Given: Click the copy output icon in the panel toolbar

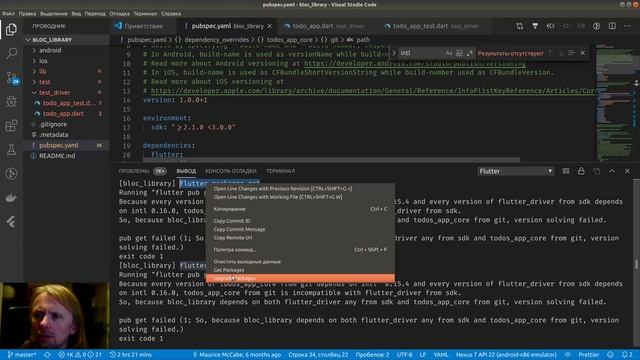Looking at the screenshot, I should (x=597, y=171).
